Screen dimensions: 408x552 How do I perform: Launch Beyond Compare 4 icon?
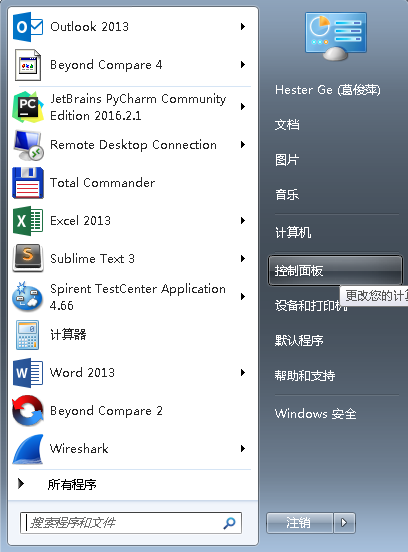click(28, 65)
